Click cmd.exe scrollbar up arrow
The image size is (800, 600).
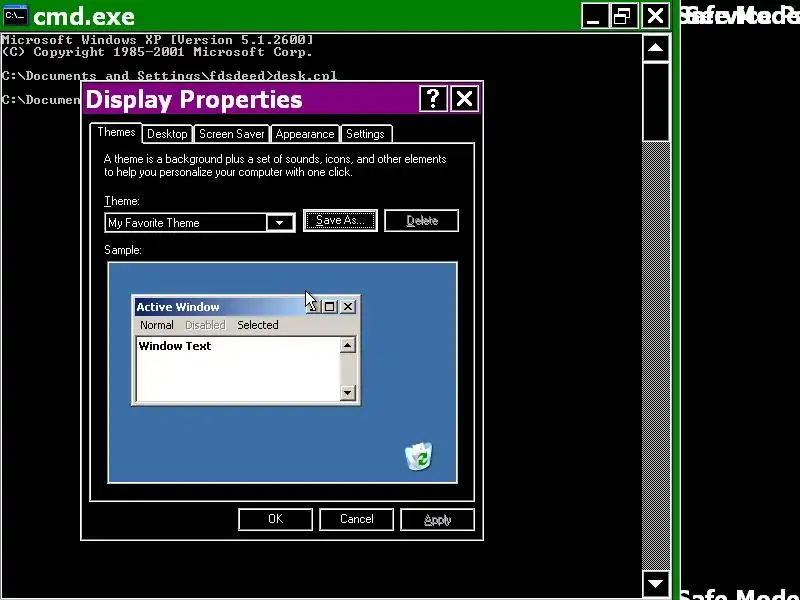click(x=656, y=48)
